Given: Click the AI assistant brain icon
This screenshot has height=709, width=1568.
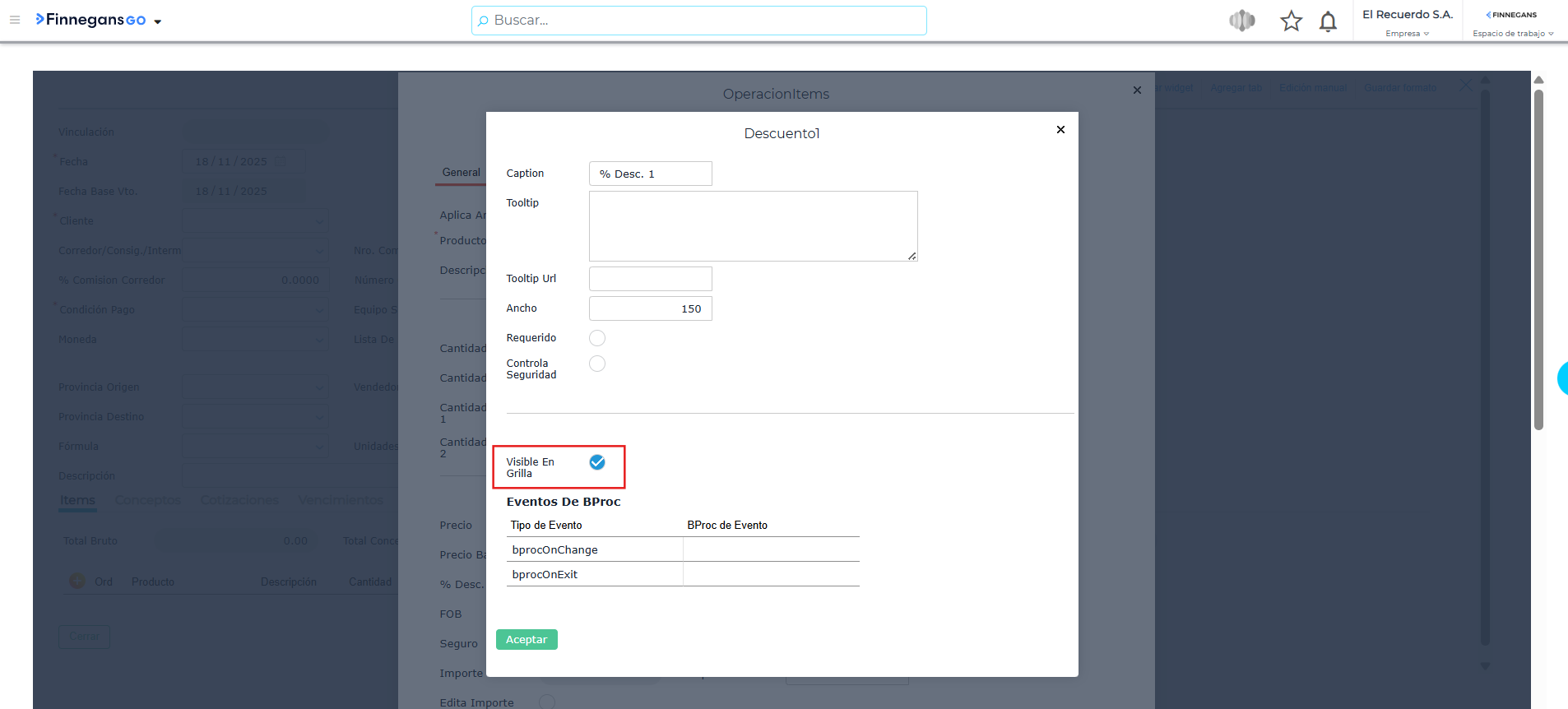Looking at the screenshot, I should click(x=1242, y=21).
